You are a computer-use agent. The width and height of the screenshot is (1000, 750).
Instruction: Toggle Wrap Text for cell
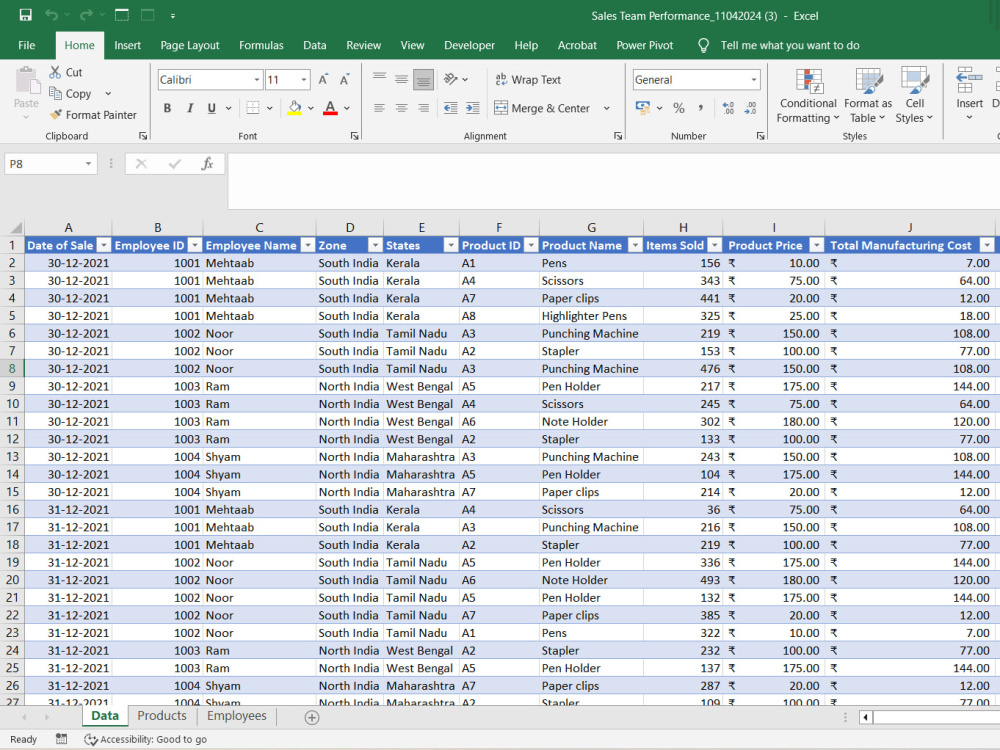[528, 80]
